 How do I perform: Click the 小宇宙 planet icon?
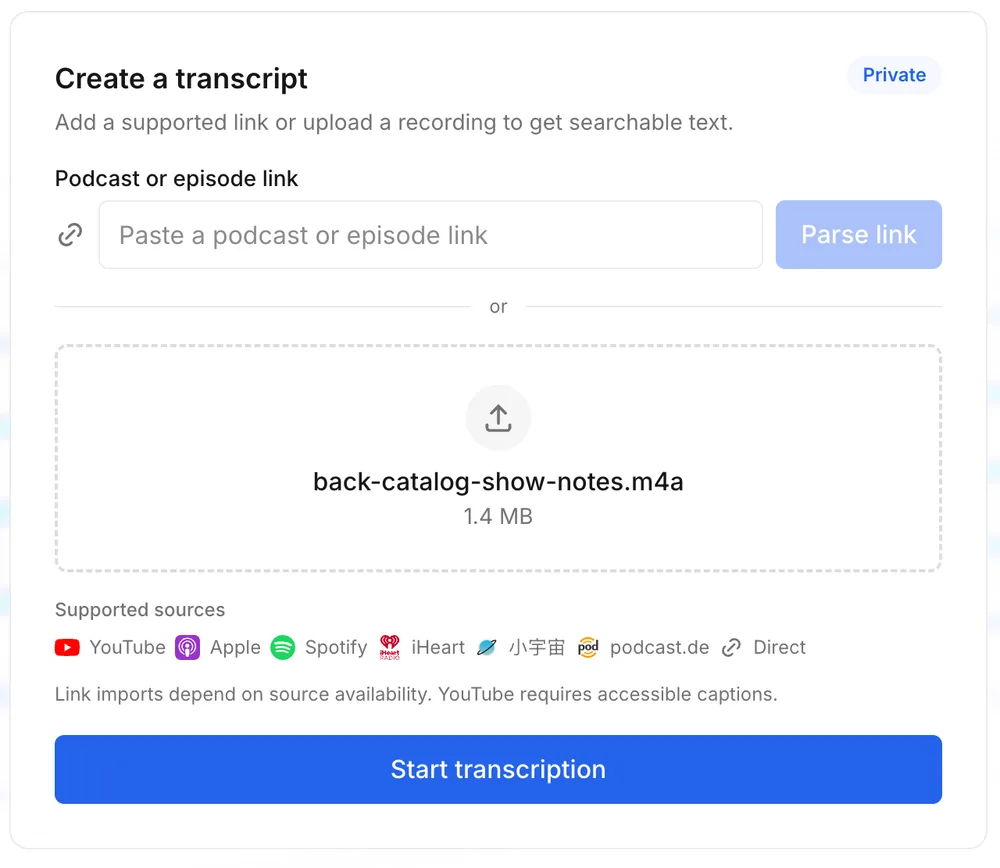pos(487,647)
